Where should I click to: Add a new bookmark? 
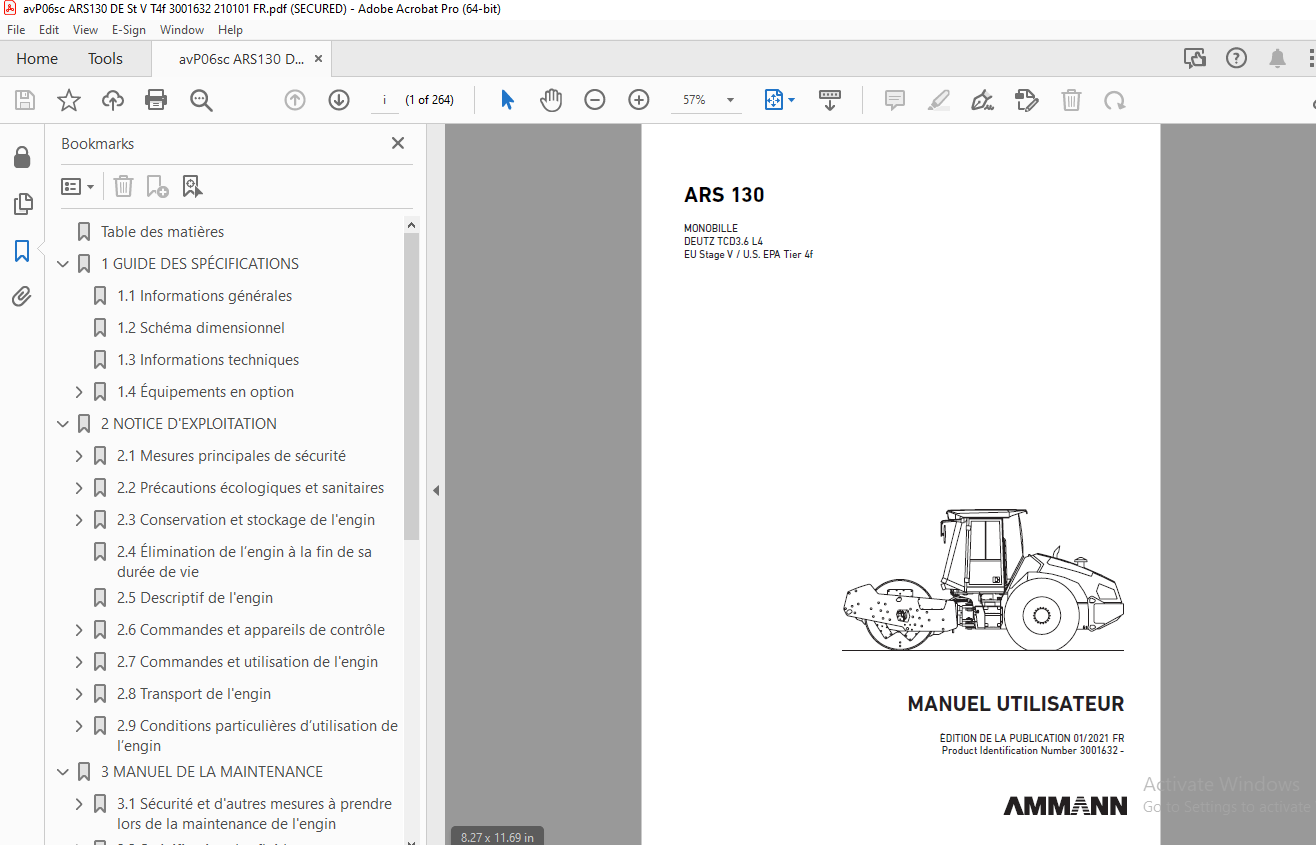pyautogui.click(x=157, y=186)
